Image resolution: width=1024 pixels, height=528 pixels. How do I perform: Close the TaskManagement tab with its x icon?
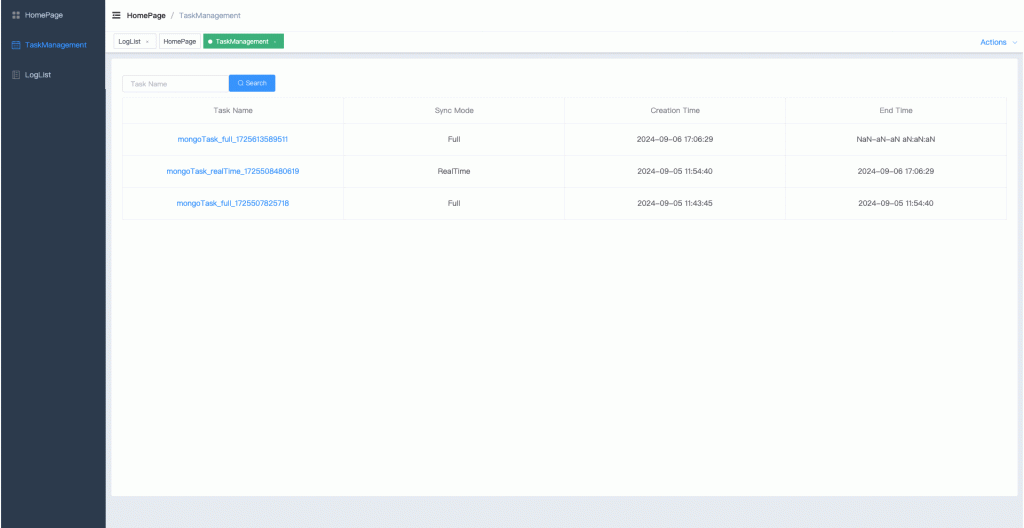pyautogui.click(x=275, y=42)
